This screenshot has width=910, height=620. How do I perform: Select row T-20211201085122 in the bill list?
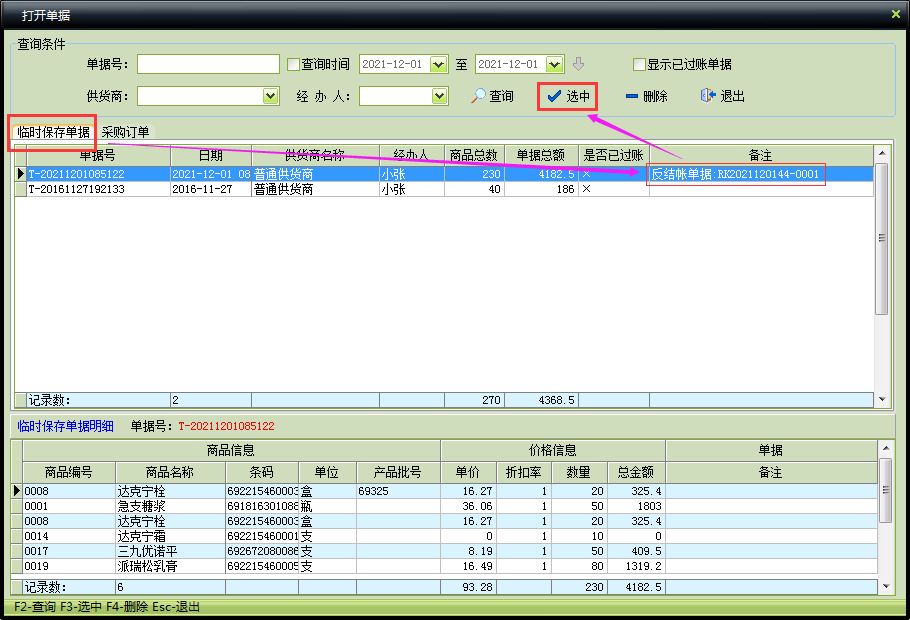(x=444, y=174)
